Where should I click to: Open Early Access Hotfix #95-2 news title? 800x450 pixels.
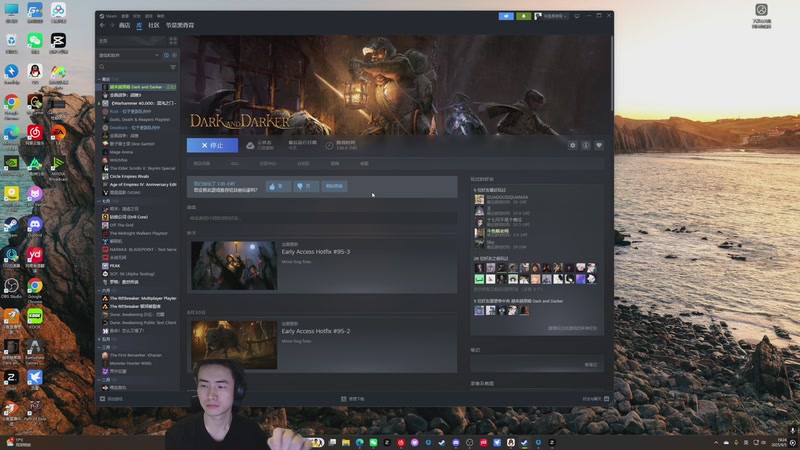click(316, 331)
